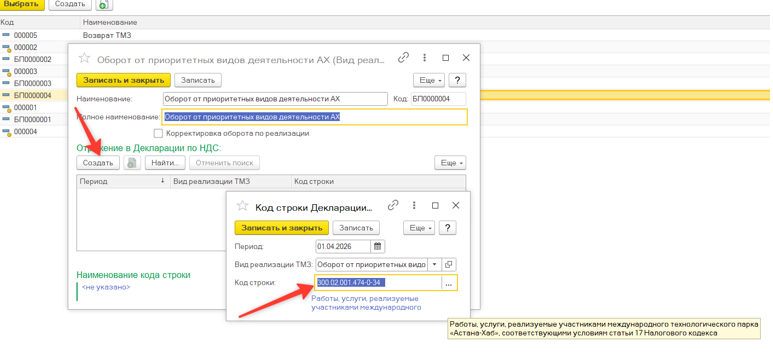Click the copy icon beside Создать in table toolbar
The width and height of the screenshot is (773, 363).
click(132, 163)
